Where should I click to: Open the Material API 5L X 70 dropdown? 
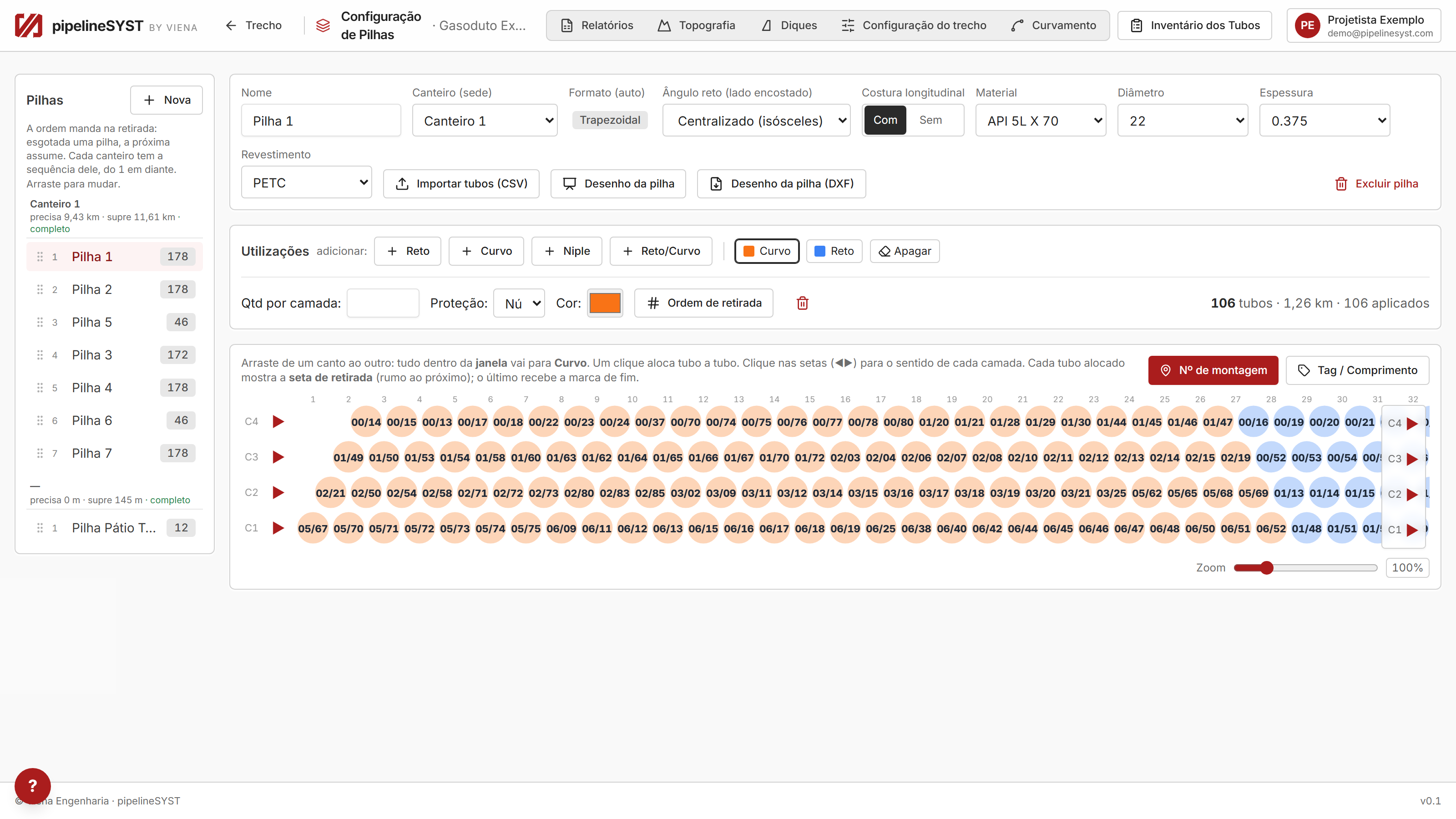point(1041,121)
